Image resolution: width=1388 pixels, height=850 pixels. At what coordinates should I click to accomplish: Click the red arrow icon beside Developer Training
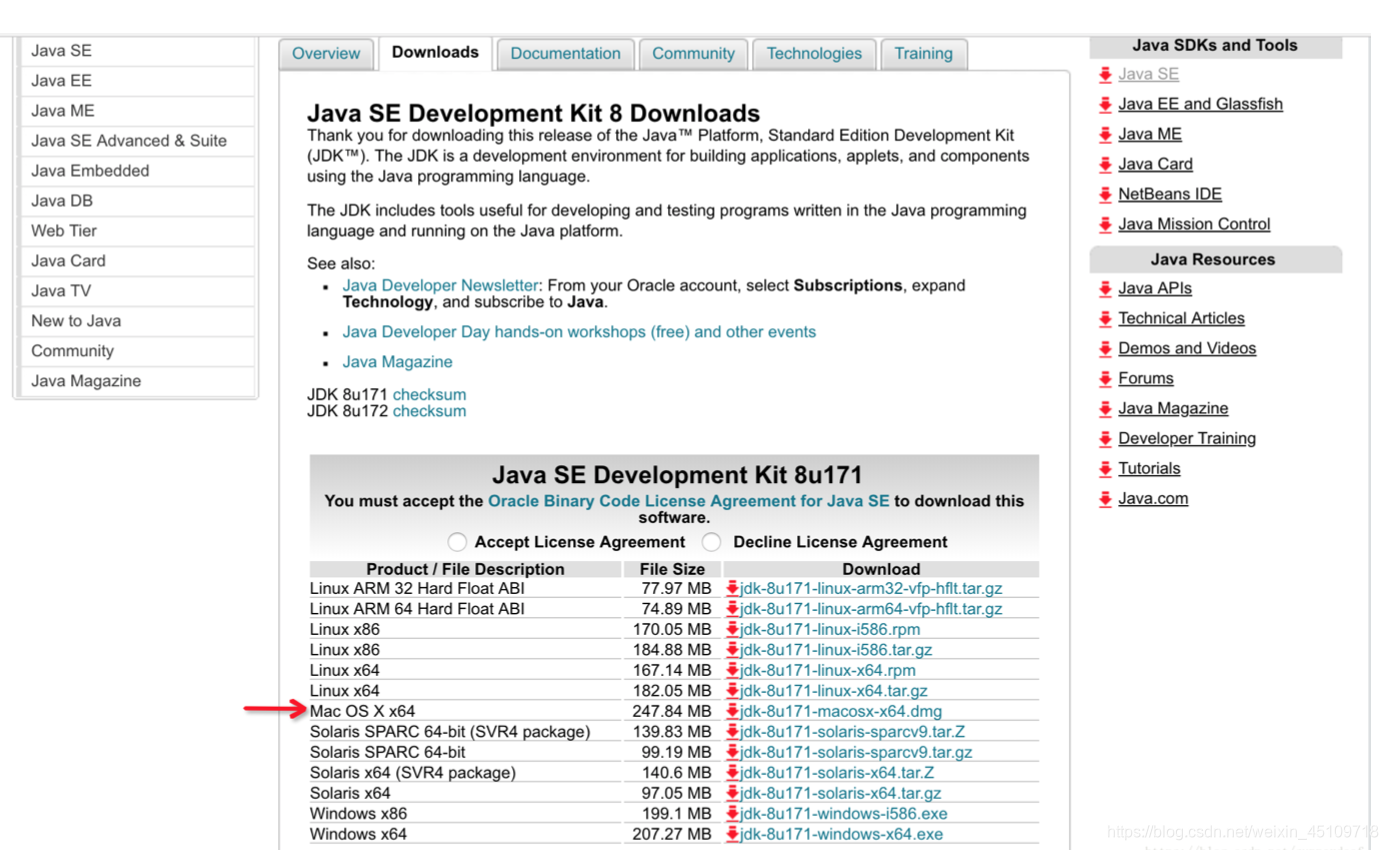1105,439
